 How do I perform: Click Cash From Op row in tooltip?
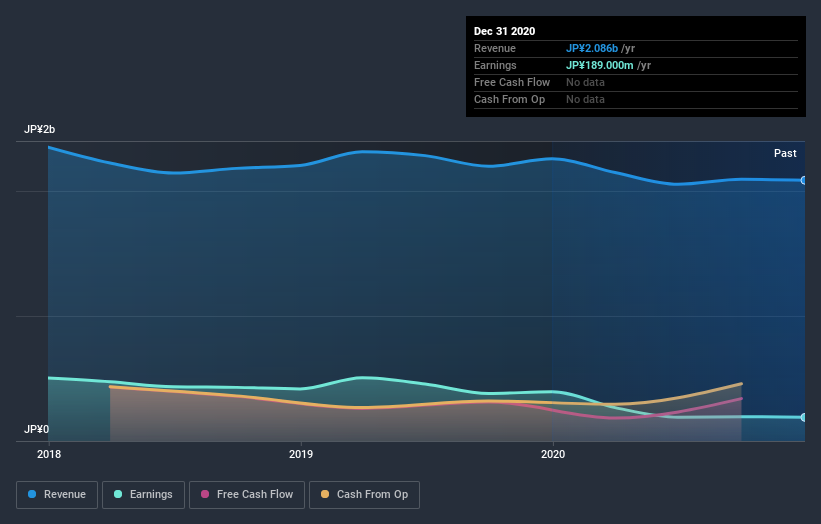click(636, 99)
